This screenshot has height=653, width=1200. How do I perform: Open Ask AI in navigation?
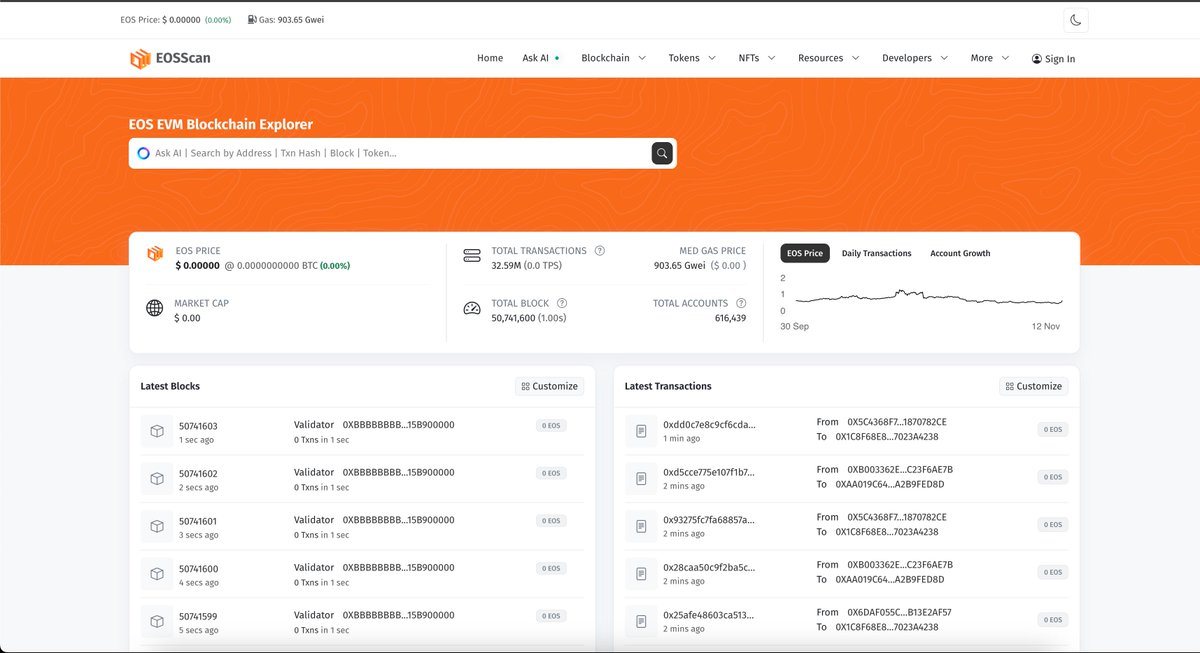coord(540,58)
